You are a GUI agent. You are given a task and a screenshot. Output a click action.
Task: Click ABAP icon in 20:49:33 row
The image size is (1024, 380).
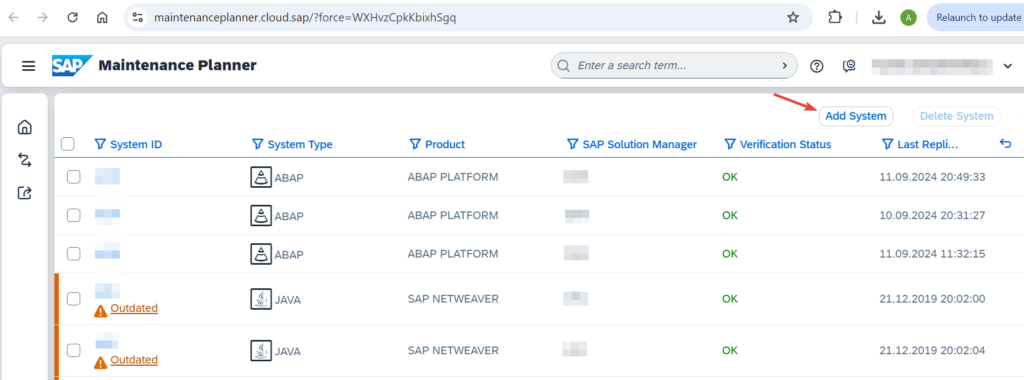pos(261,177)
